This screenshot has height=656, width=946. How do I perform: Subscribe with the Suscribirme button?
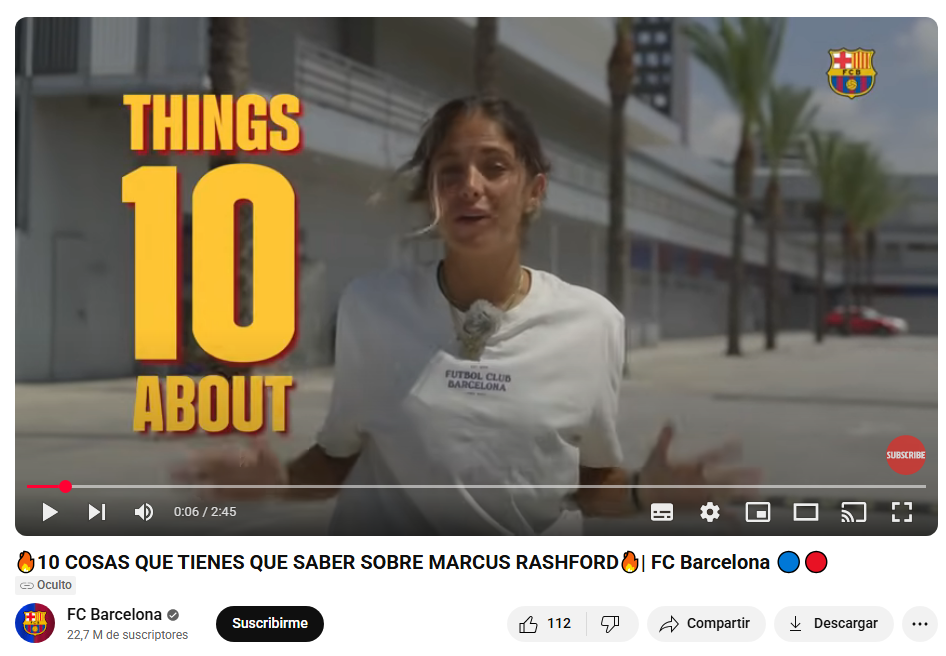pos(270,624)
